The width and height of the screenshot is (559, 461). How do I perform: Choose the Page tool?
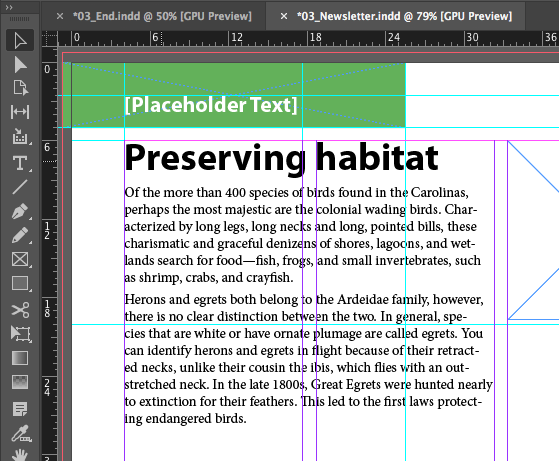coord(20,88)
